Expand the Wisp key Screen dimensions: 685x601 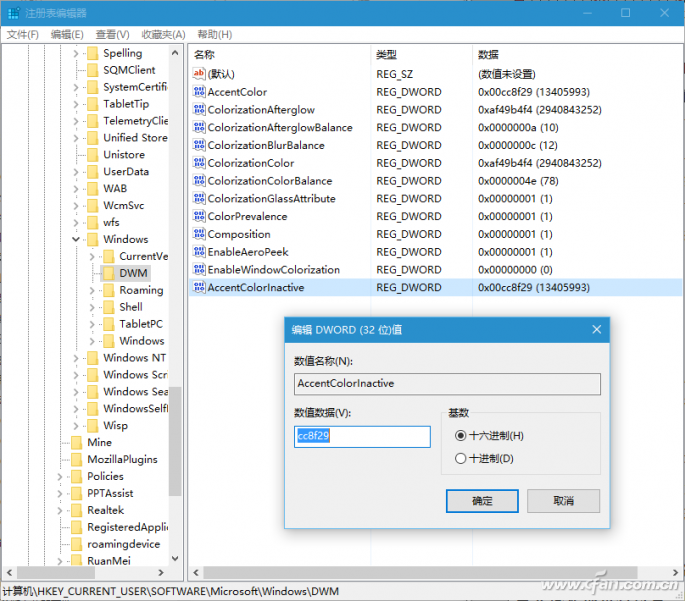(x=76, y=425)
